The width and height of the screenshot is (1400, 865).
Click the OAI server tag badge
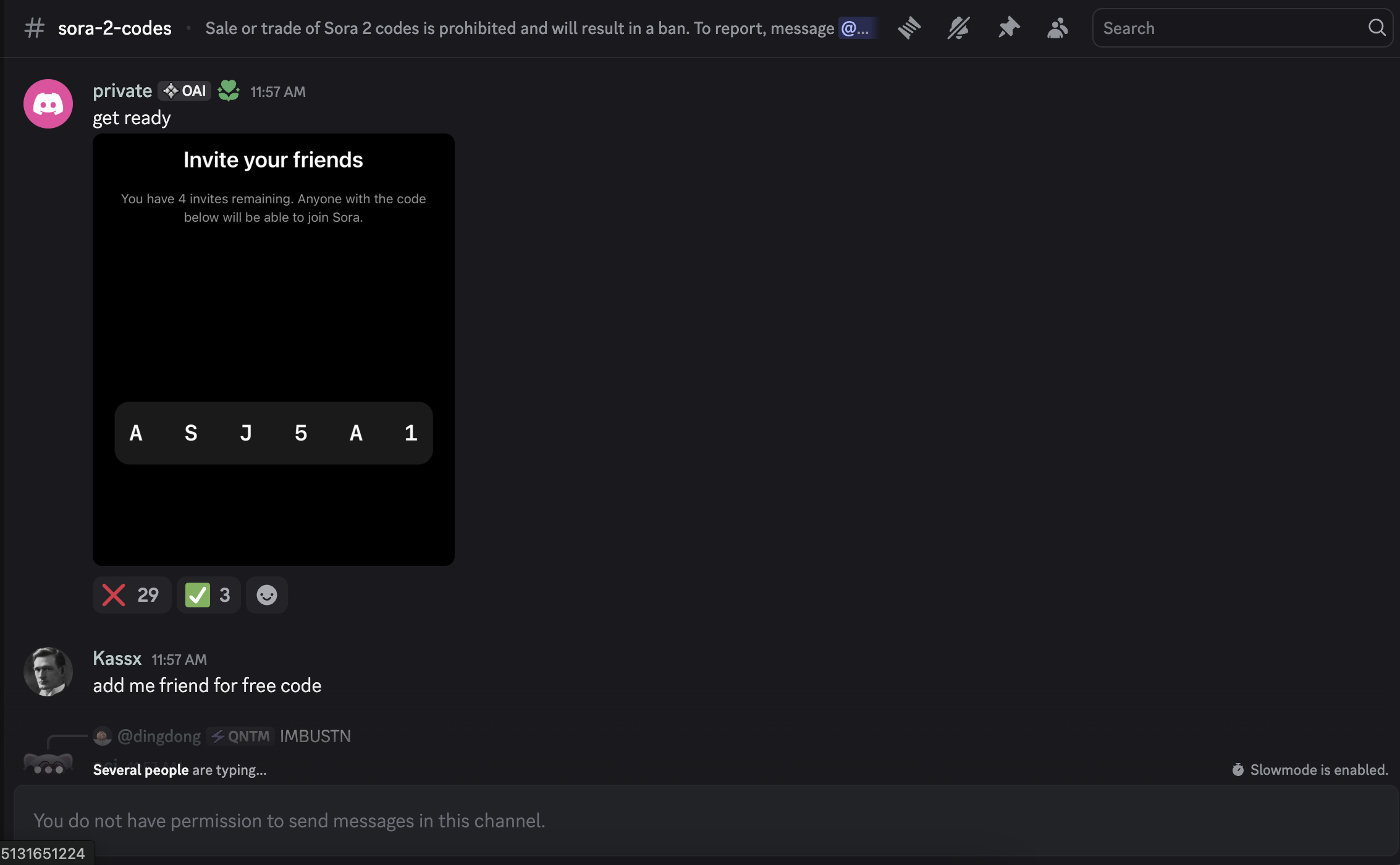click(x=185, y=91)
